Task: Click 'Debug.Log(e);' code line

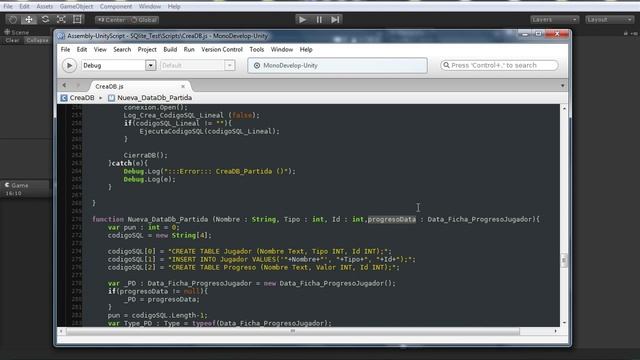Action: [150, 180]
